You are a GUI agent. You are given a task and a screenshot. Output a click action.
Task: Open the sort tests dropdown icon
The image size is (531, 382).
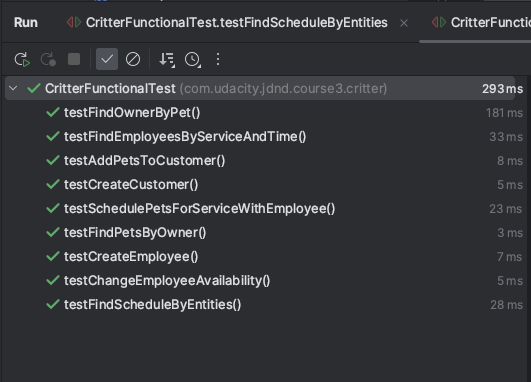pyautogui.click(x=167, y=59)
